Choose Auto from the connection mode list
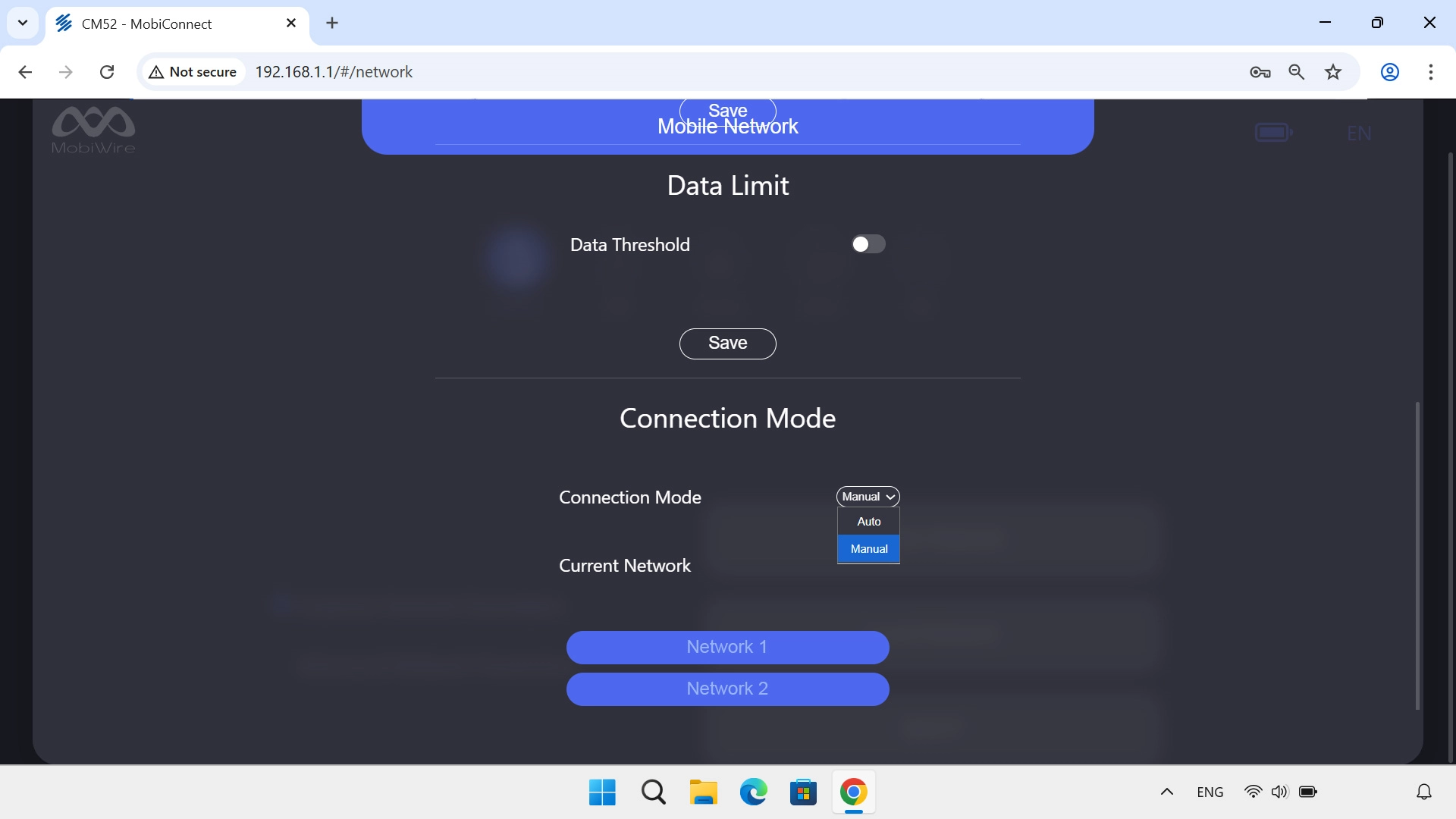 [x=868, y=522]
